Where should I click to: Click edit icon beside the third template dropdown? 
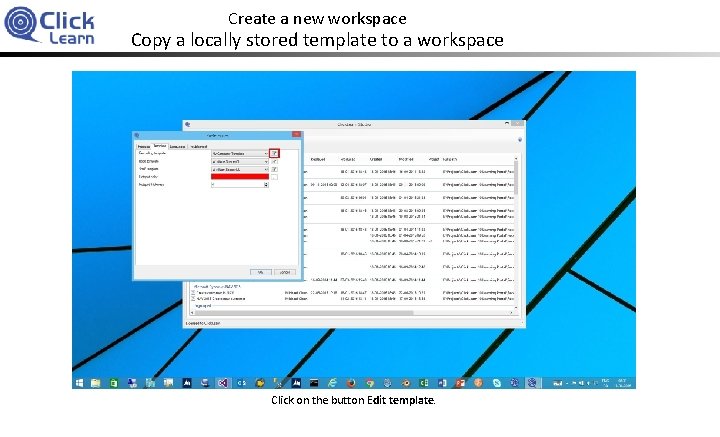pyautogui.click(x=274, y=169)
